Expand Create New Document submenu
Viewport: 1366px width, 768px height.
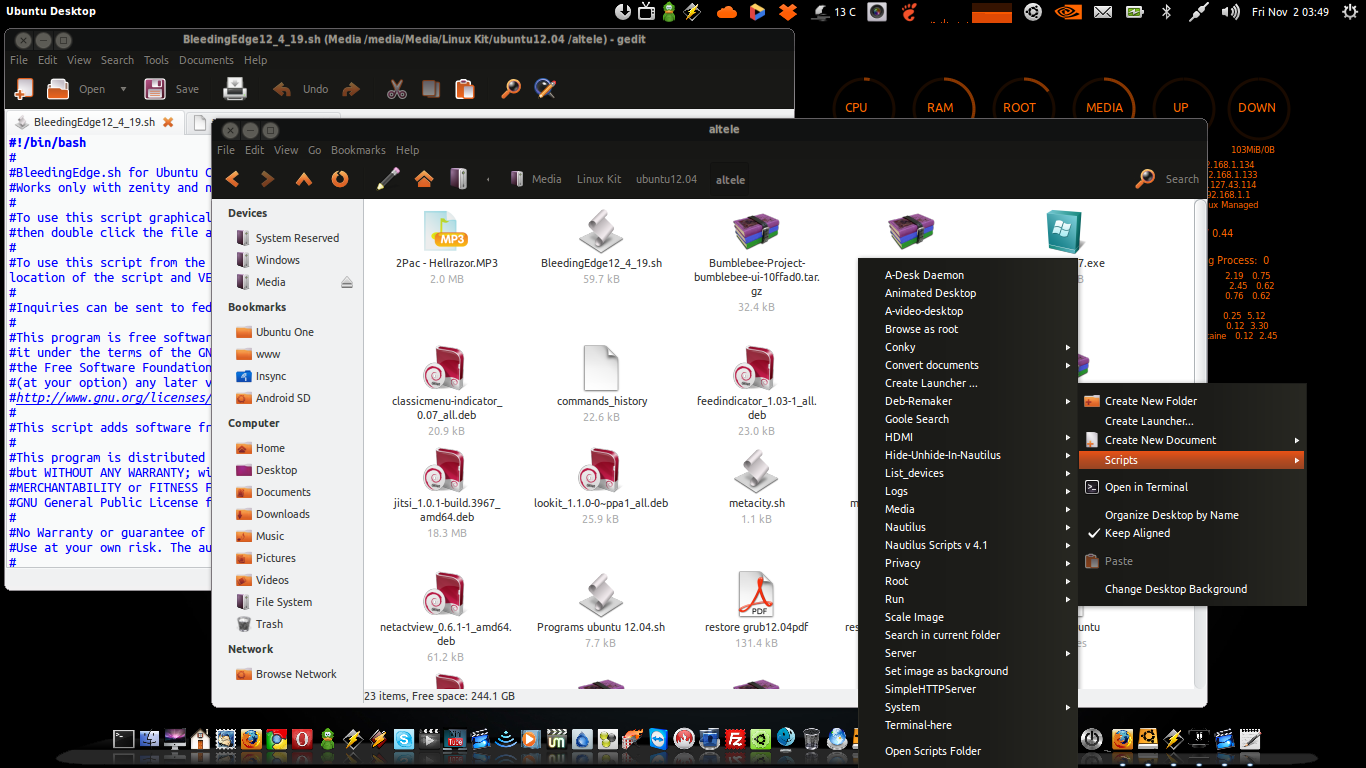pos(1192,440)
